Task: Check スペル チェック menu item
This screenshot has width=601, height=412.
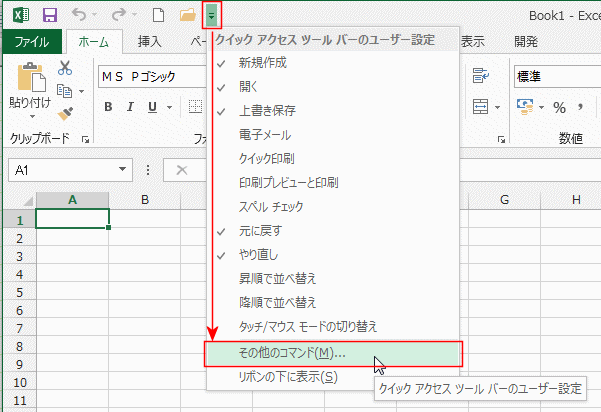Action: coord(333,207)
